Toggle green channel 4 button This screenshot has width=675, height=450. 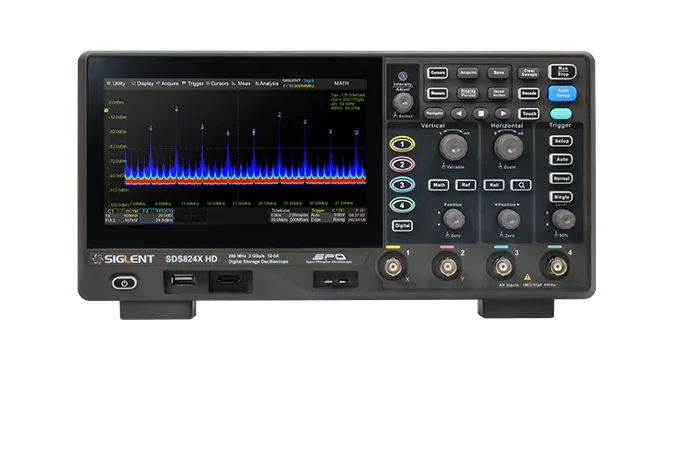(x=402, y=205)
